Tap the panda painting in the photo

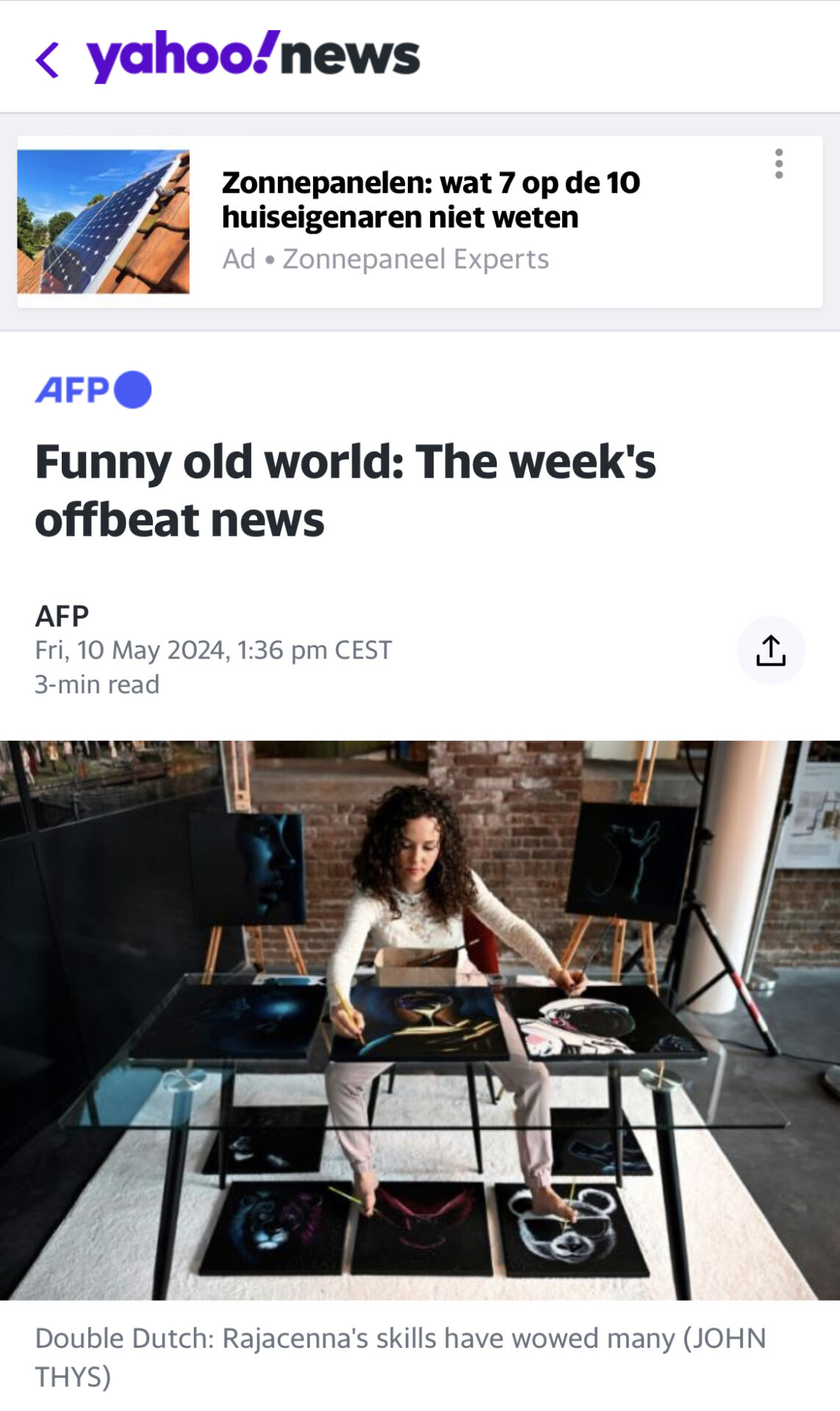pyautogui.click(x=572, y=1229)
